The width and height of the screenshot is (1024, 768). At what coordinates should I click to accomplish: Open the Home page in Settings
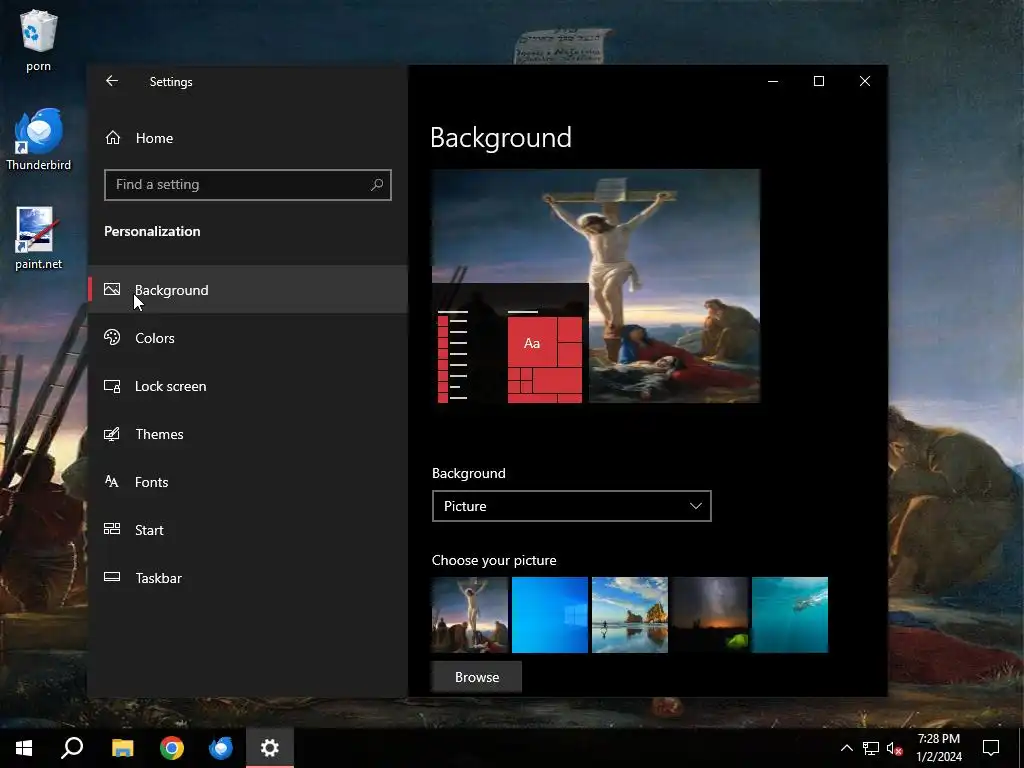point(248,138)
